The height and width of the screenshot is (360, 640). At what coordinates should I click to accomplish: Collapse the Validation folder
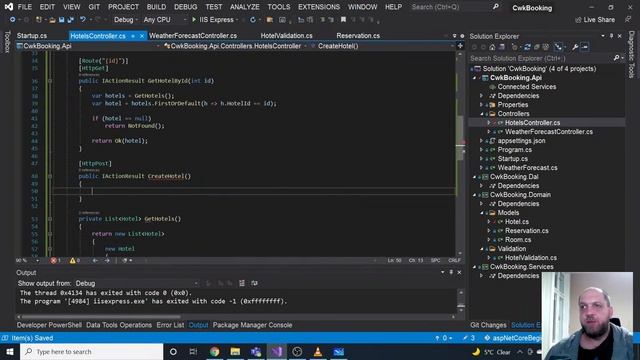(x=481, y=249)
